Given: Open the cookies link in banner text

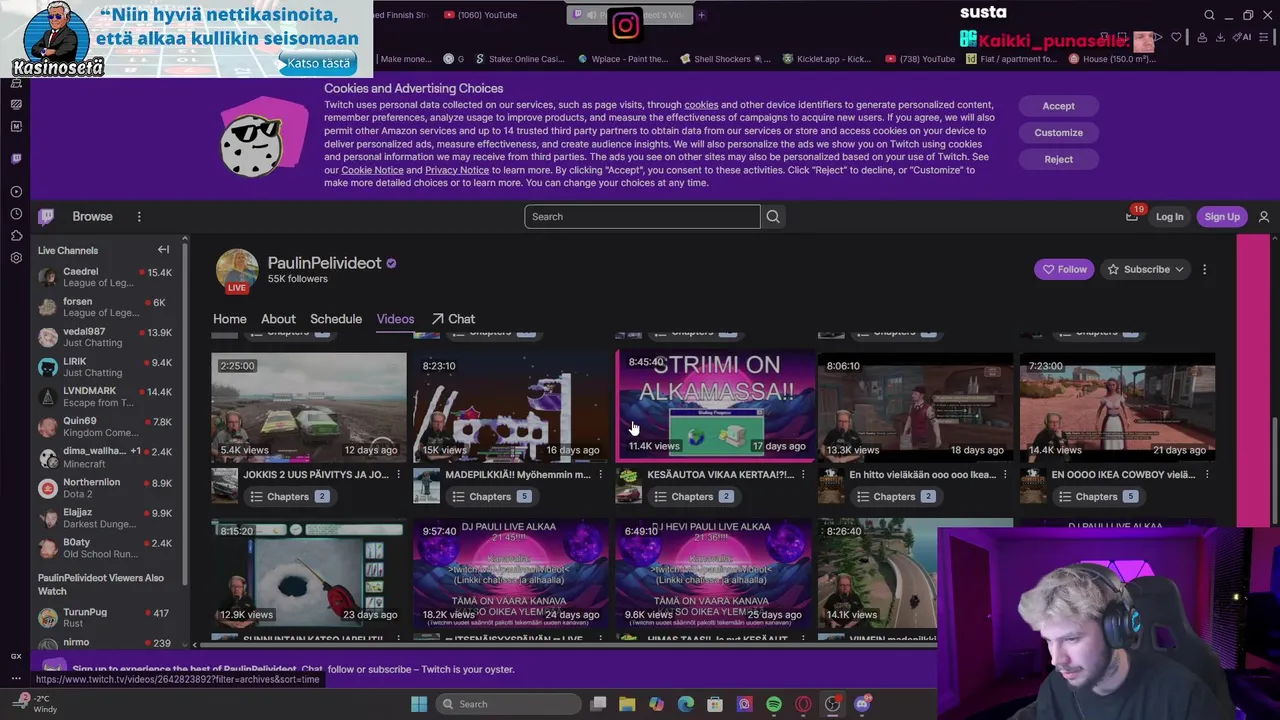Looking at the screenshot, I should [701, 105].
